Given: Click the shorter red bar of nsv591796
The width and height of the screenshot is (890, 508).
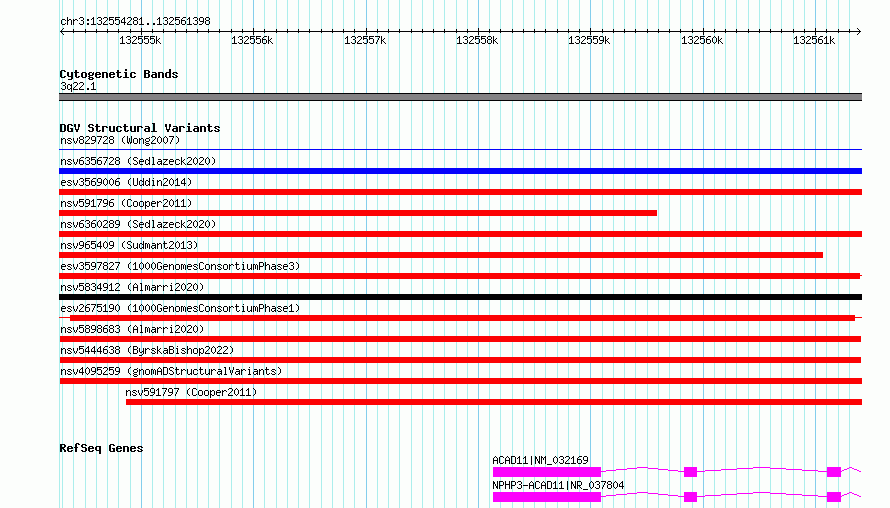Looking at the screenshot, I should point(358,213).
